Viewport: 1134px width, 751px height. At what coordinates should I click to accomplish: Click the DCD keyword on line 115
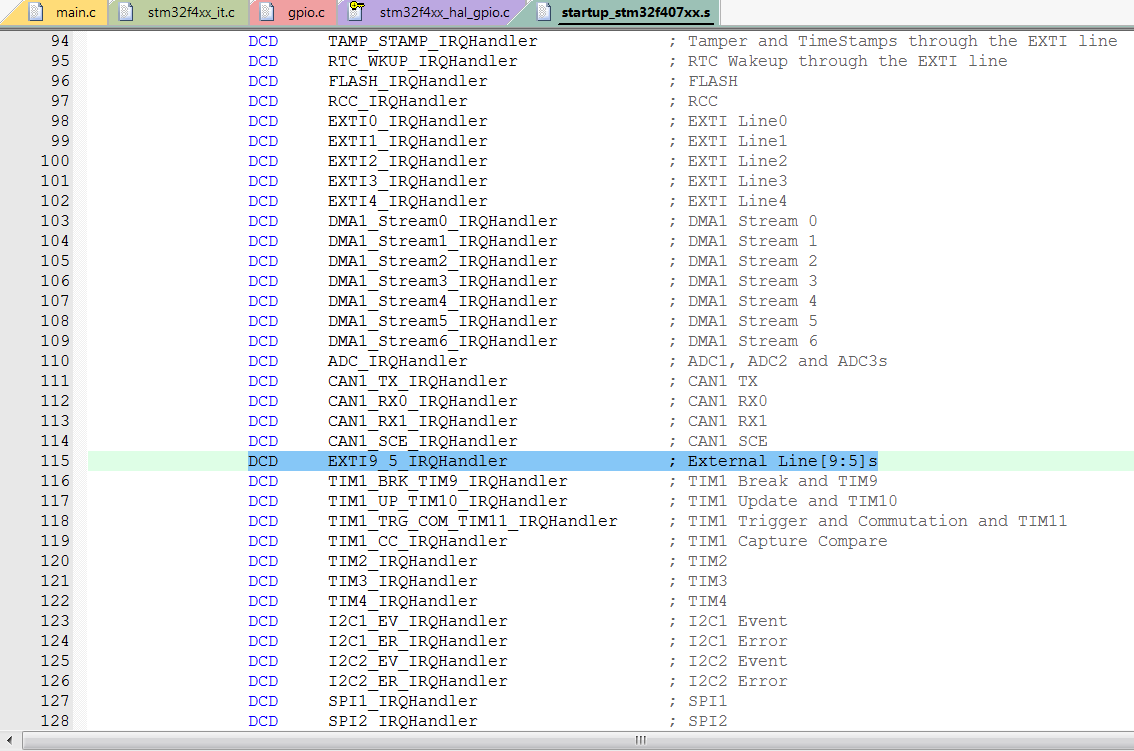(263, 461)
